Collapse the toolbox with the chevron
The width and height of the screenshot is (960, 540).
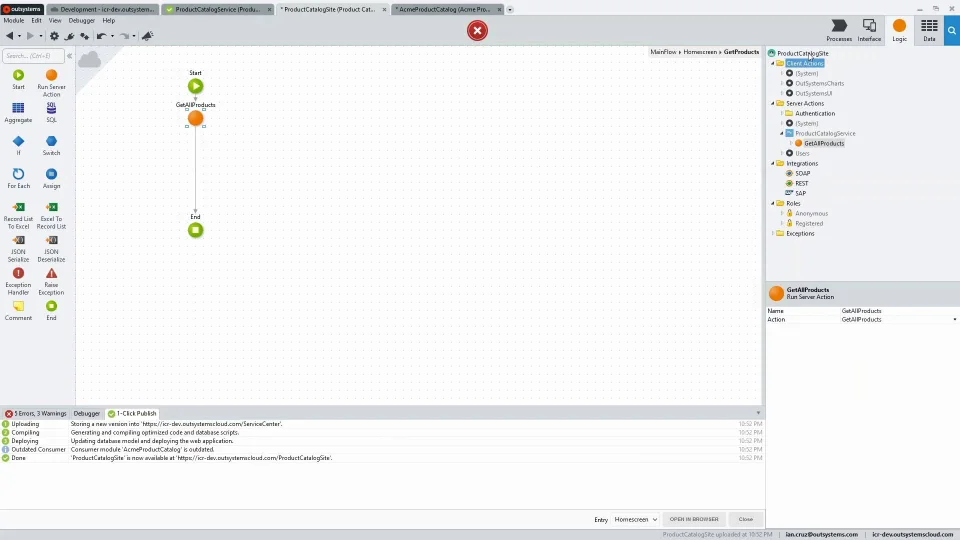coord(69,56)
